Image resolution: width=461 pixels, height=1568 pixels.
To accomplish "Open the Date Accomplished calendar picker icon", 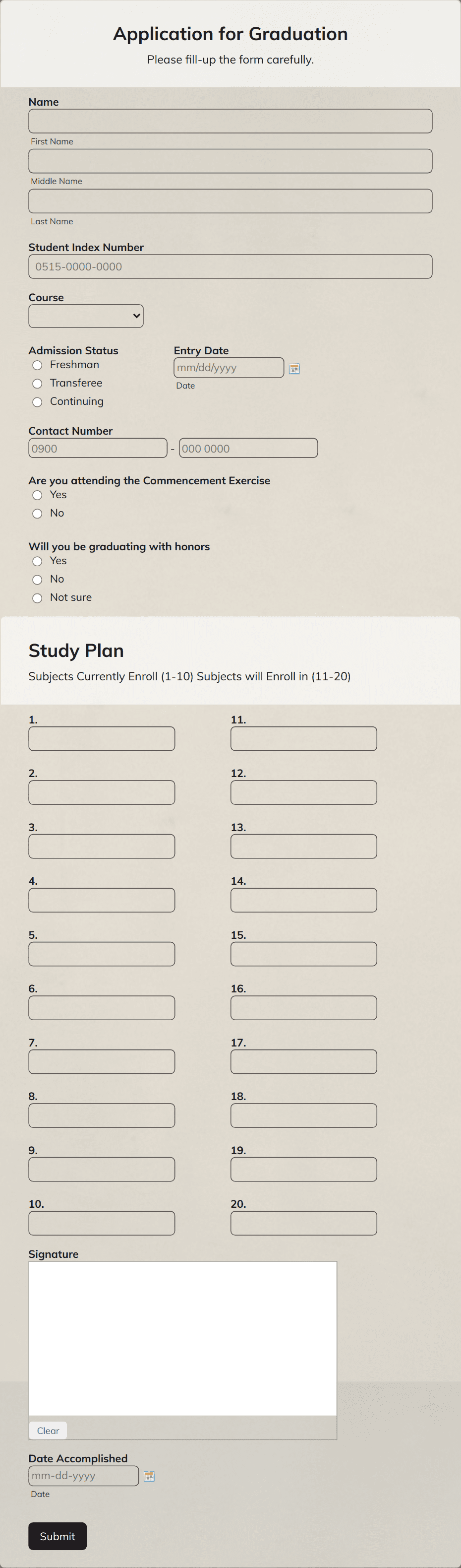I will [x=150, y=1477].
